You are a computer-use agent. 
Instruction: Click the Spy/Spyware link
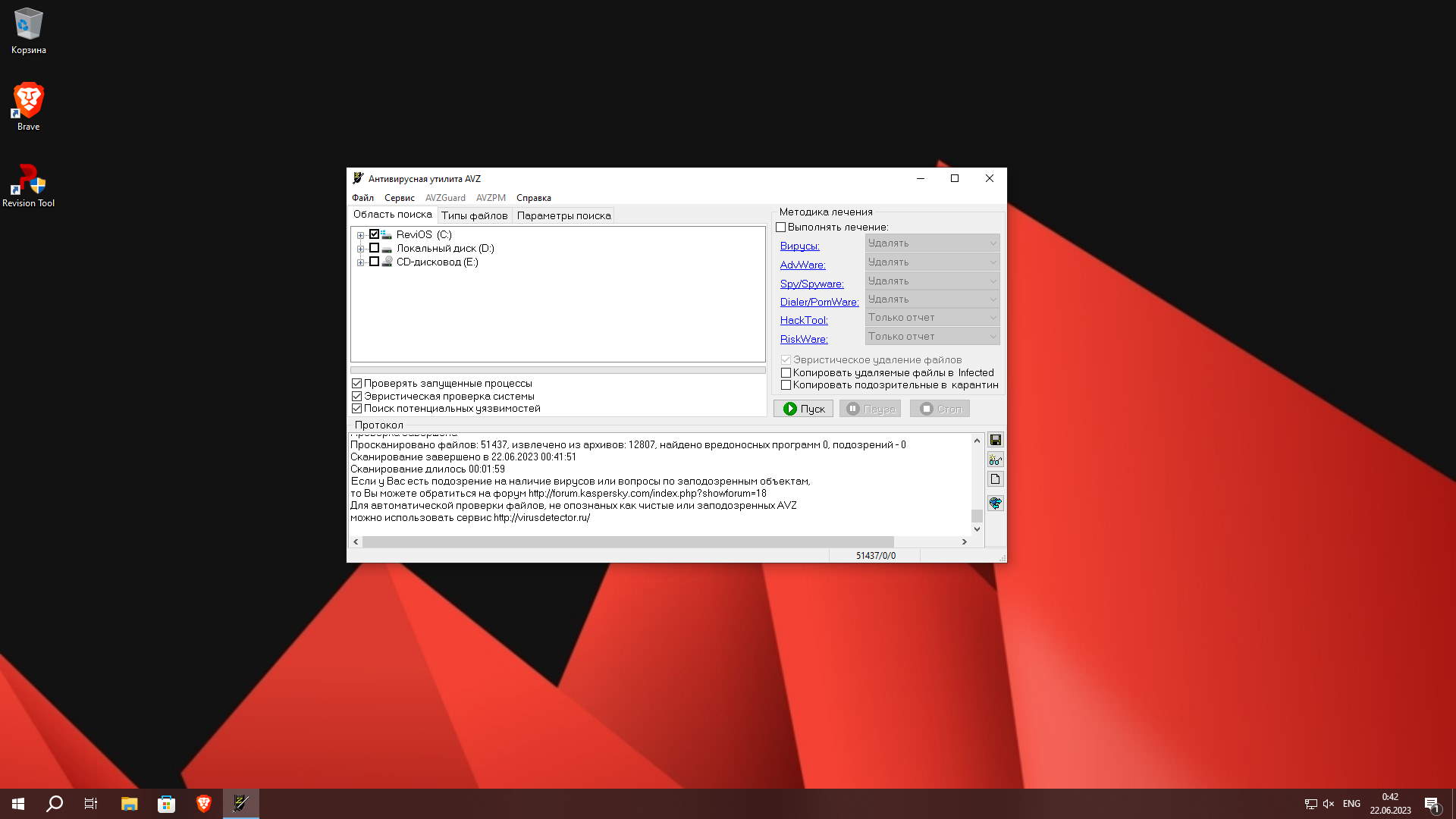pyautogui.click(x=811, y=284)
